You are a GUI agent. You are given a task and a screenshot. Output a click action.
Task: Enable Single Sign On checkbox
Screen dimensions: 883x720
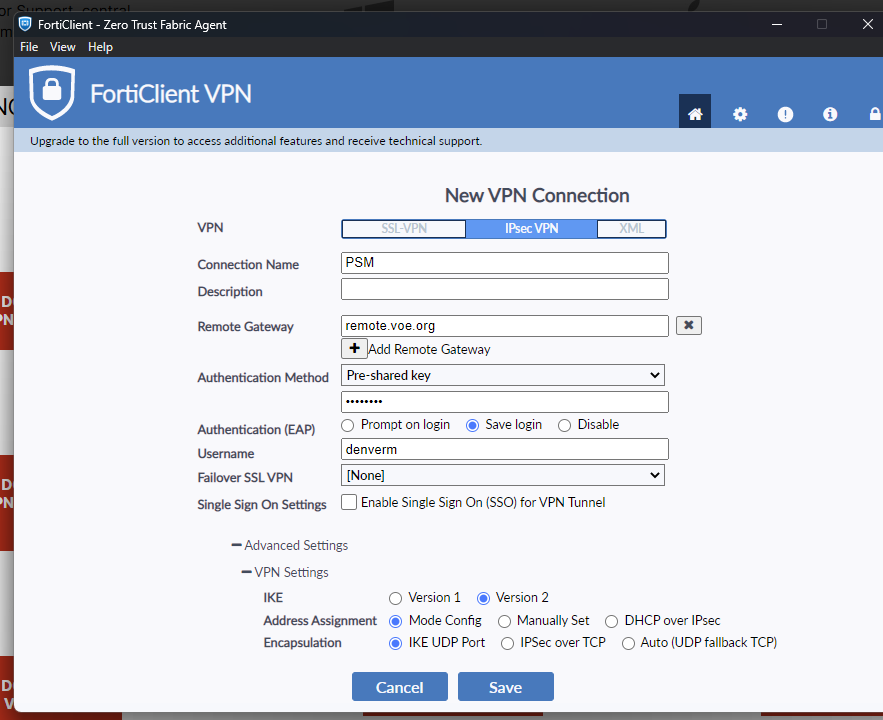click(349, 502)
